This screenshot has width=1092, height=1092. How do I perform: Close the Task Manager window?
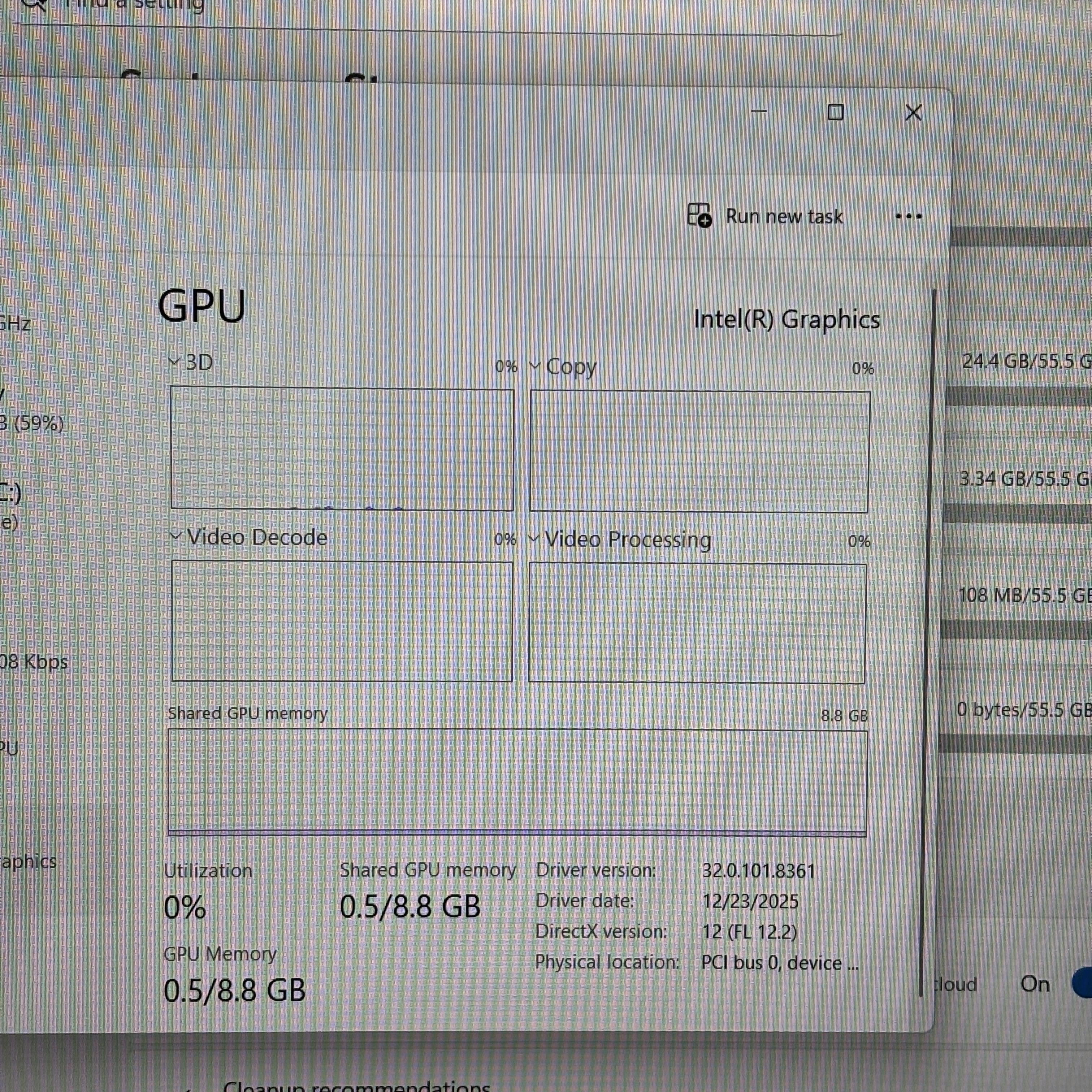[x=913, y=112]
